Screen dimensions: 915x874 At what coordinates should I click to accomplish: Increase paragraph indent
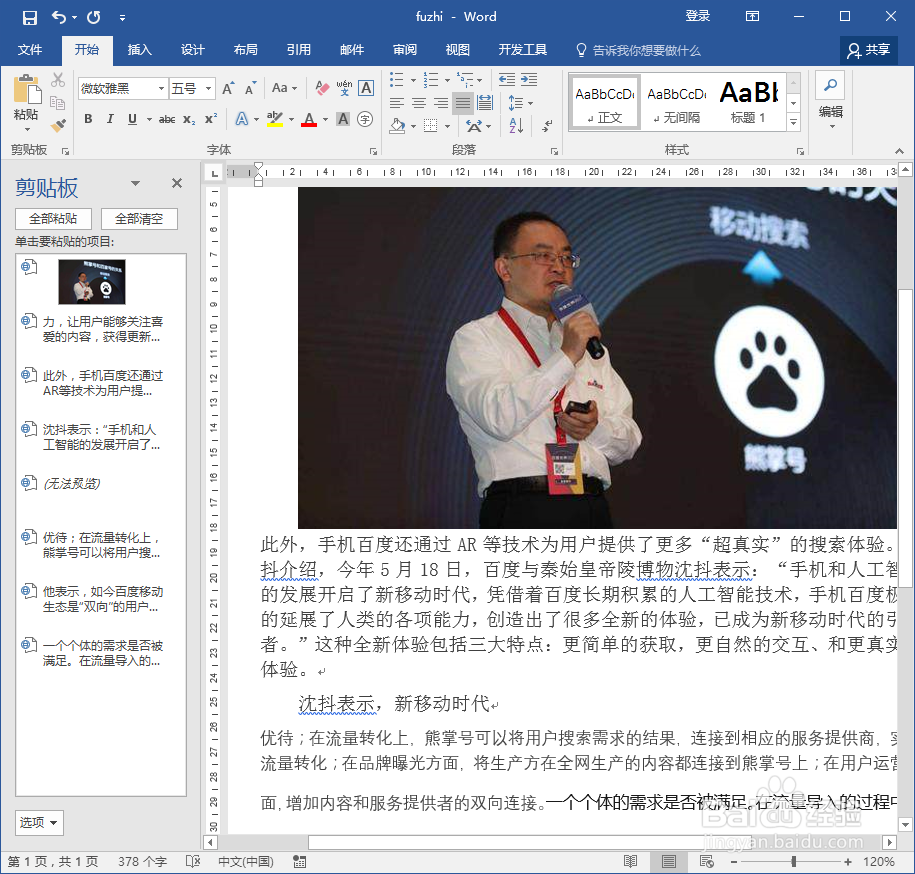point(529,80)
